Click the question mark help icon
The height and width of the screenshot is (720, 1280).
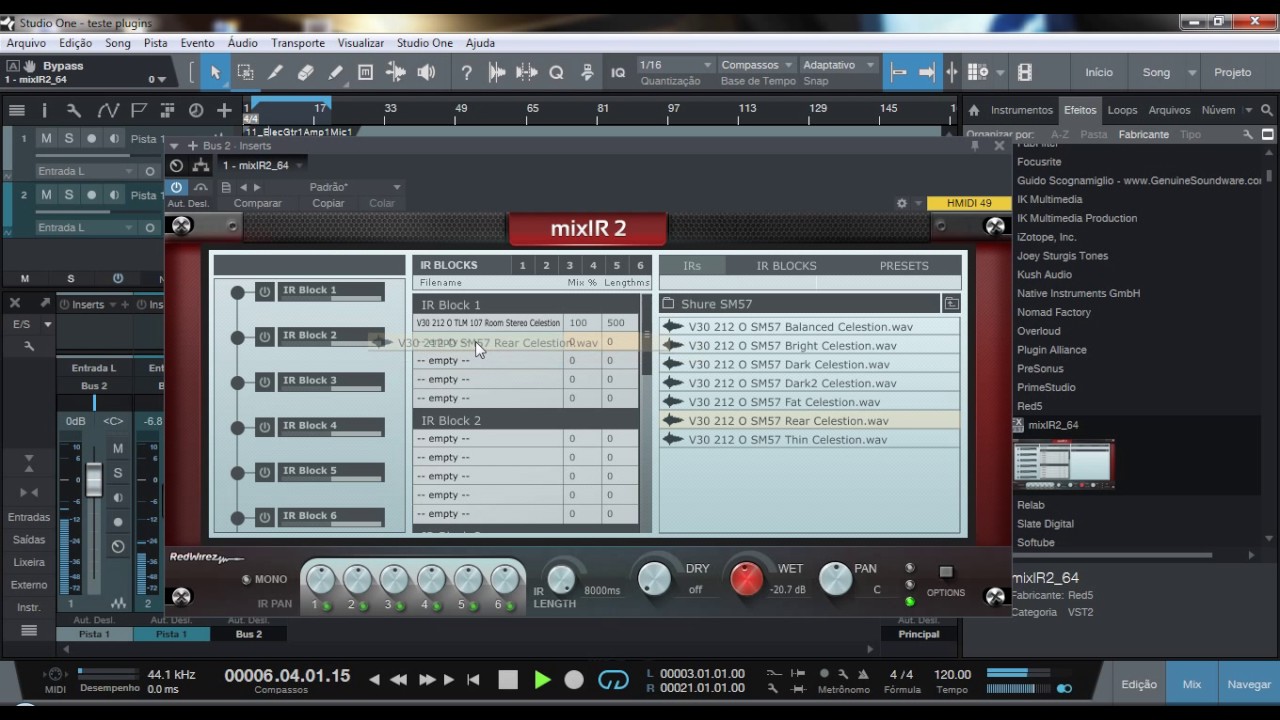(466, 72)
